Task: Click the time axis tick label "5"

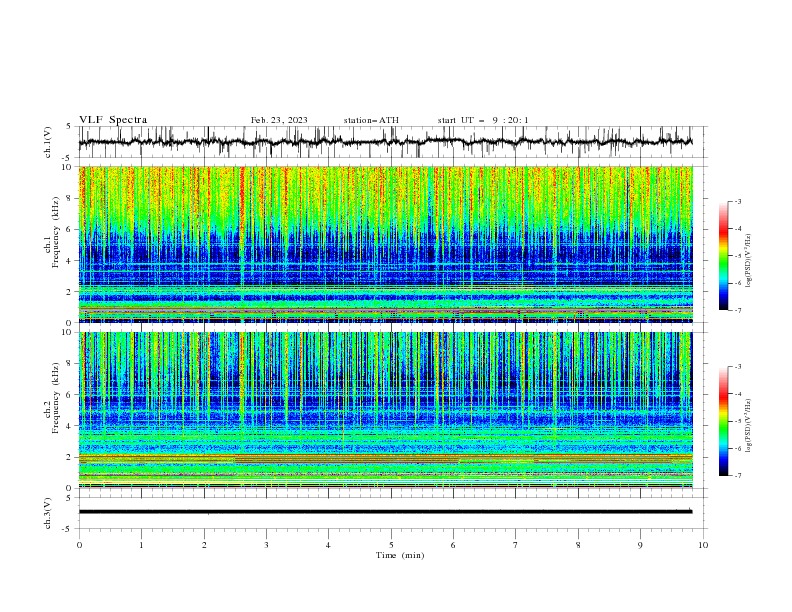Action: [391, 545]
